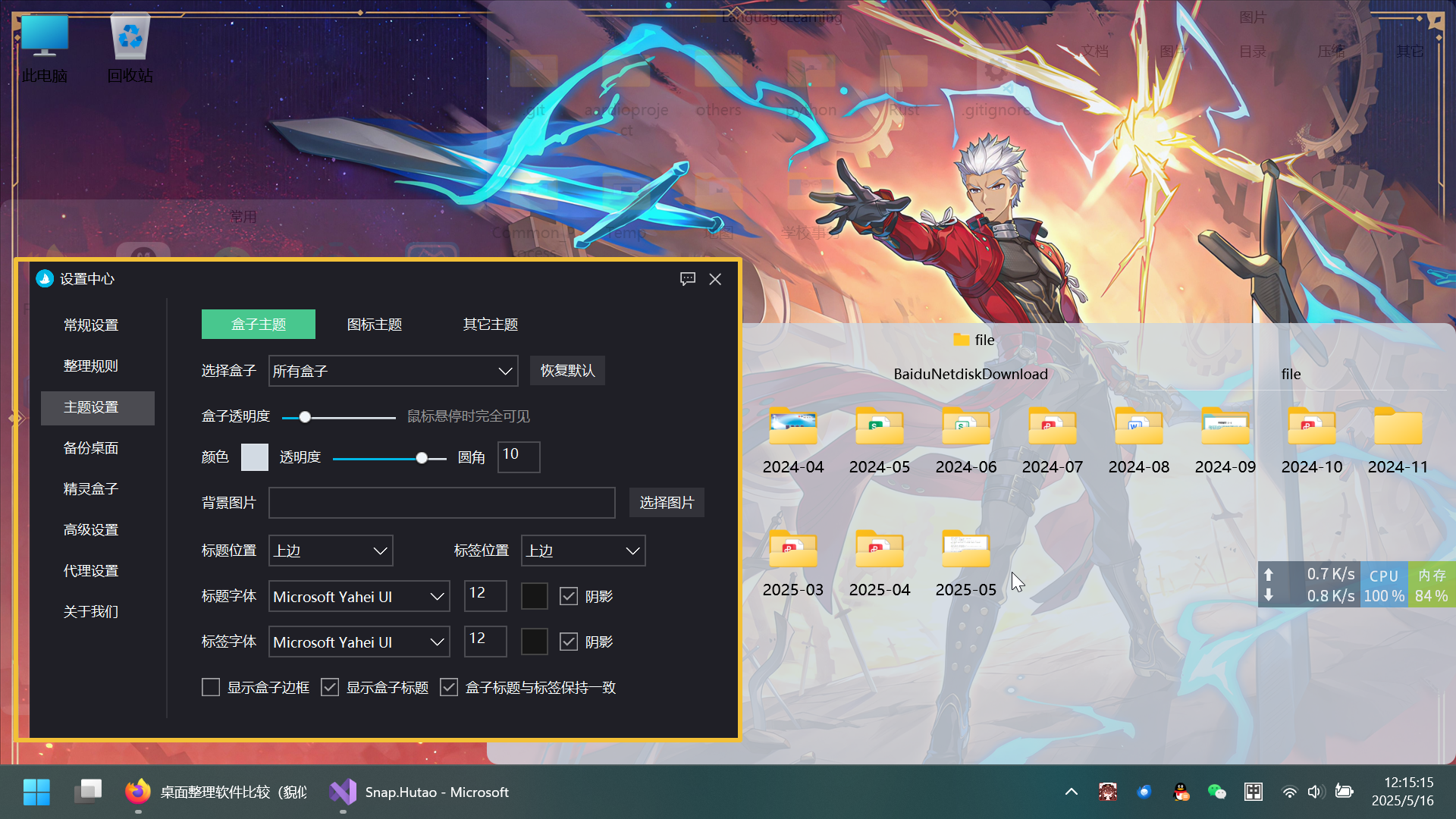1456x819 pixels.
Task: Open the 2024-11 folder
Action: tap(1398, 441)
